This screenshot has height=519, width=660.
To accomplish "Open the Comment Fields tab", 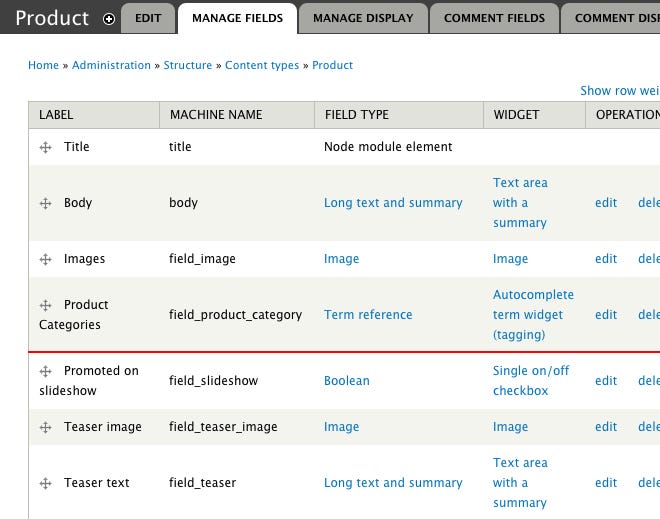I will (494, 18).
